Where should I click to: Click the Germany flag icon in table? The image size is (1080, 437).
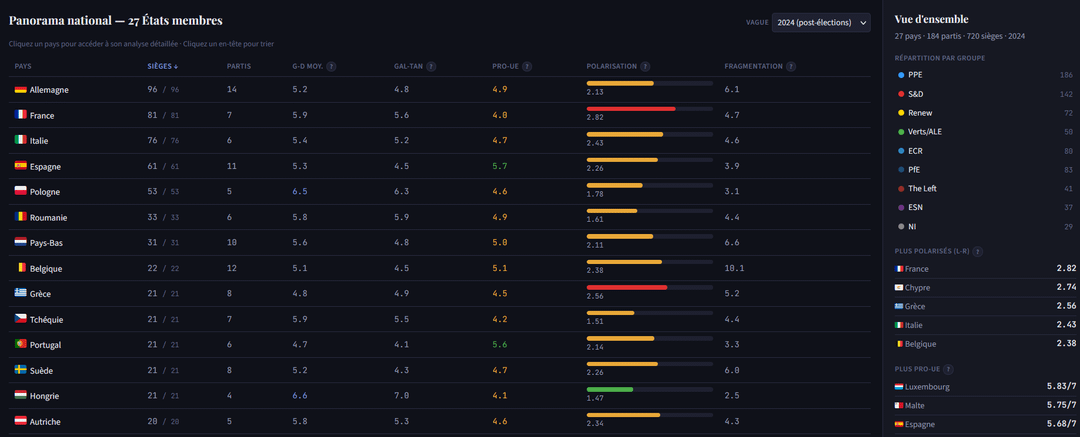[20, 90]
